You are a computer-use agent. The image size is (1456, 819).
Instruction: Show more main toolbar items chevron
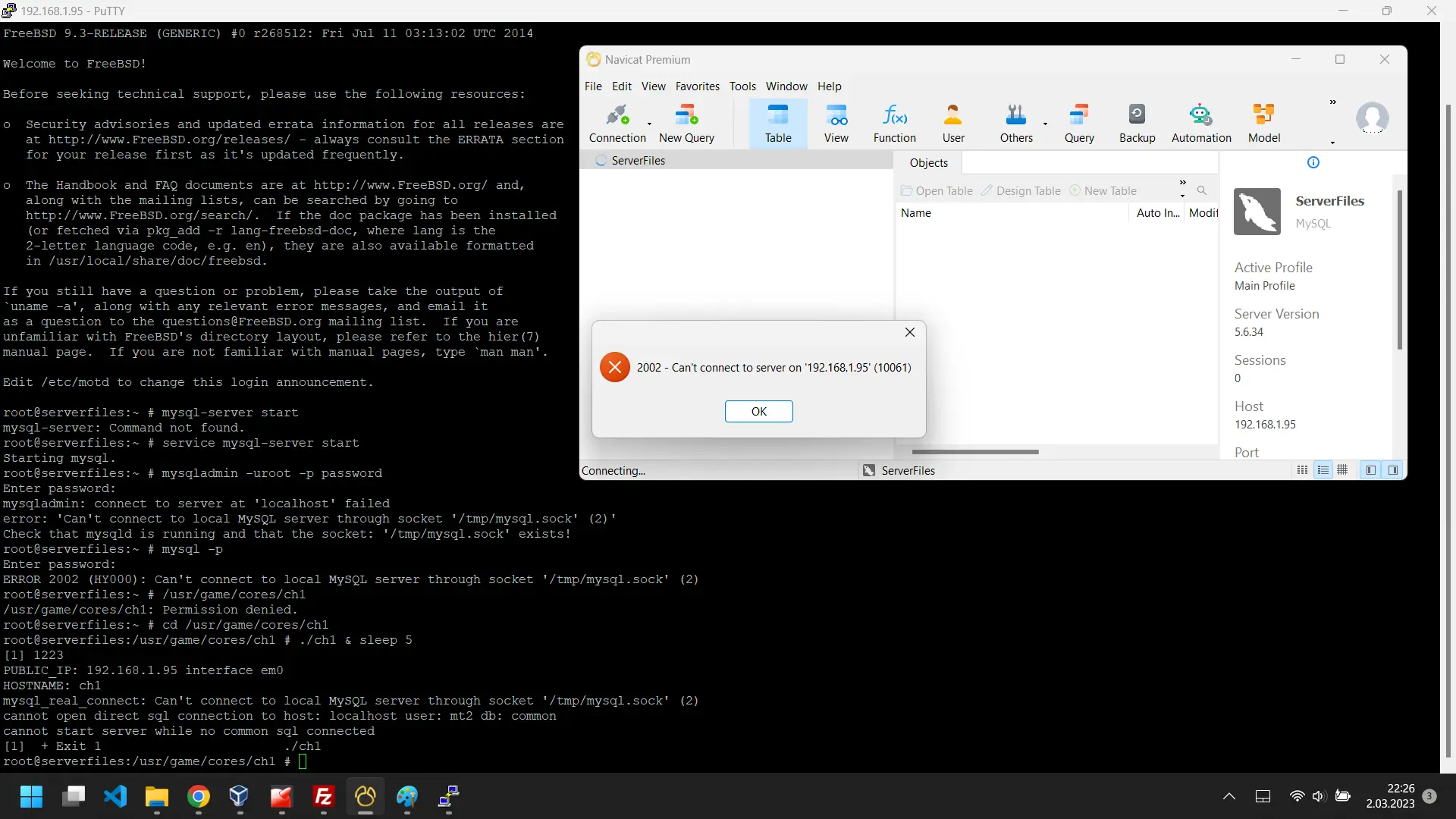click(1332, 102)
